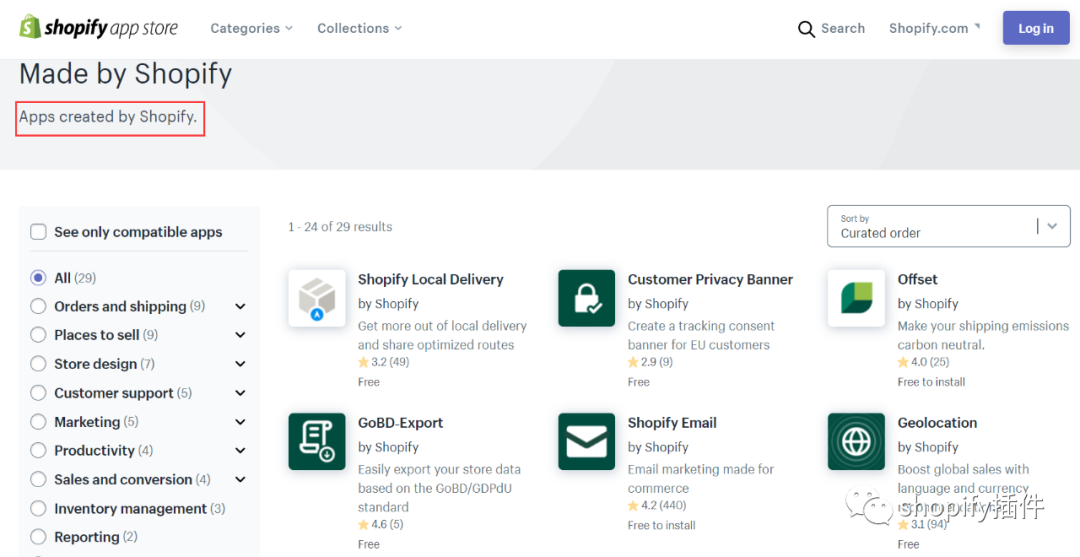Open the Geolocation globe icon
1080x557 pixels.
click(856, 441)
